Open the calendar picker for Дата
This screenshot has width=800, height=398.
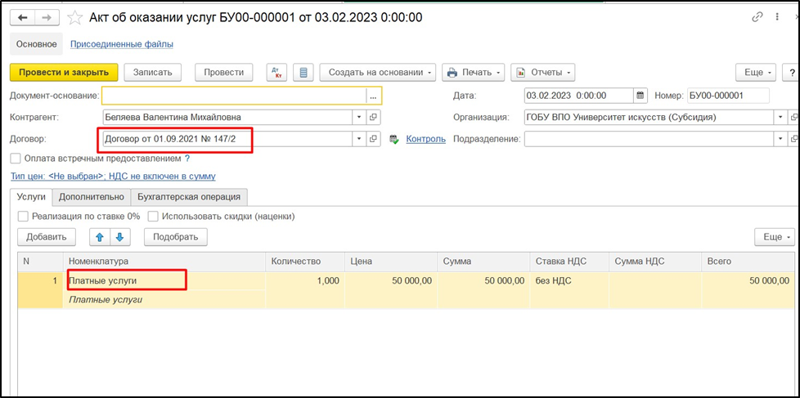640,95
